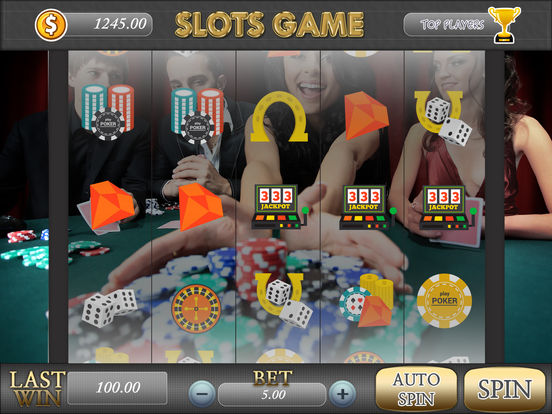Select the center 333 Jackpot machine in reel three
The height and width of the screenshot is (414, 552).
coord(280,207)
